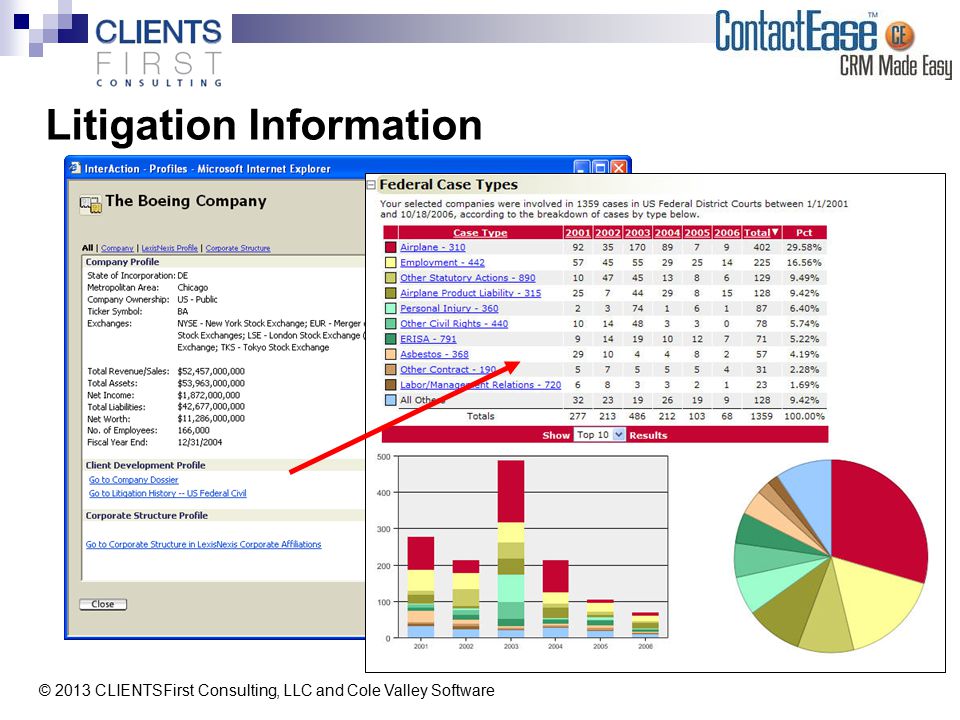The width and height of the screenshot is (960, 720).
Task: Click the Go to Company Dossier link
Action: click(x=133, y=480)
